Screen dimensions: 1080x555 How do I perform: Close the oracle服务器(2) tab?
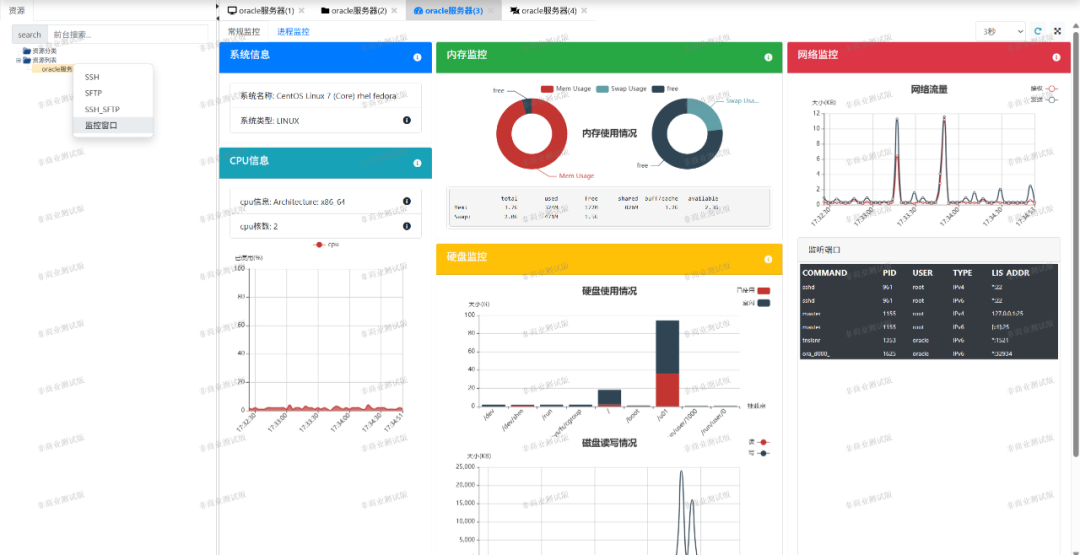pos(394,11)
